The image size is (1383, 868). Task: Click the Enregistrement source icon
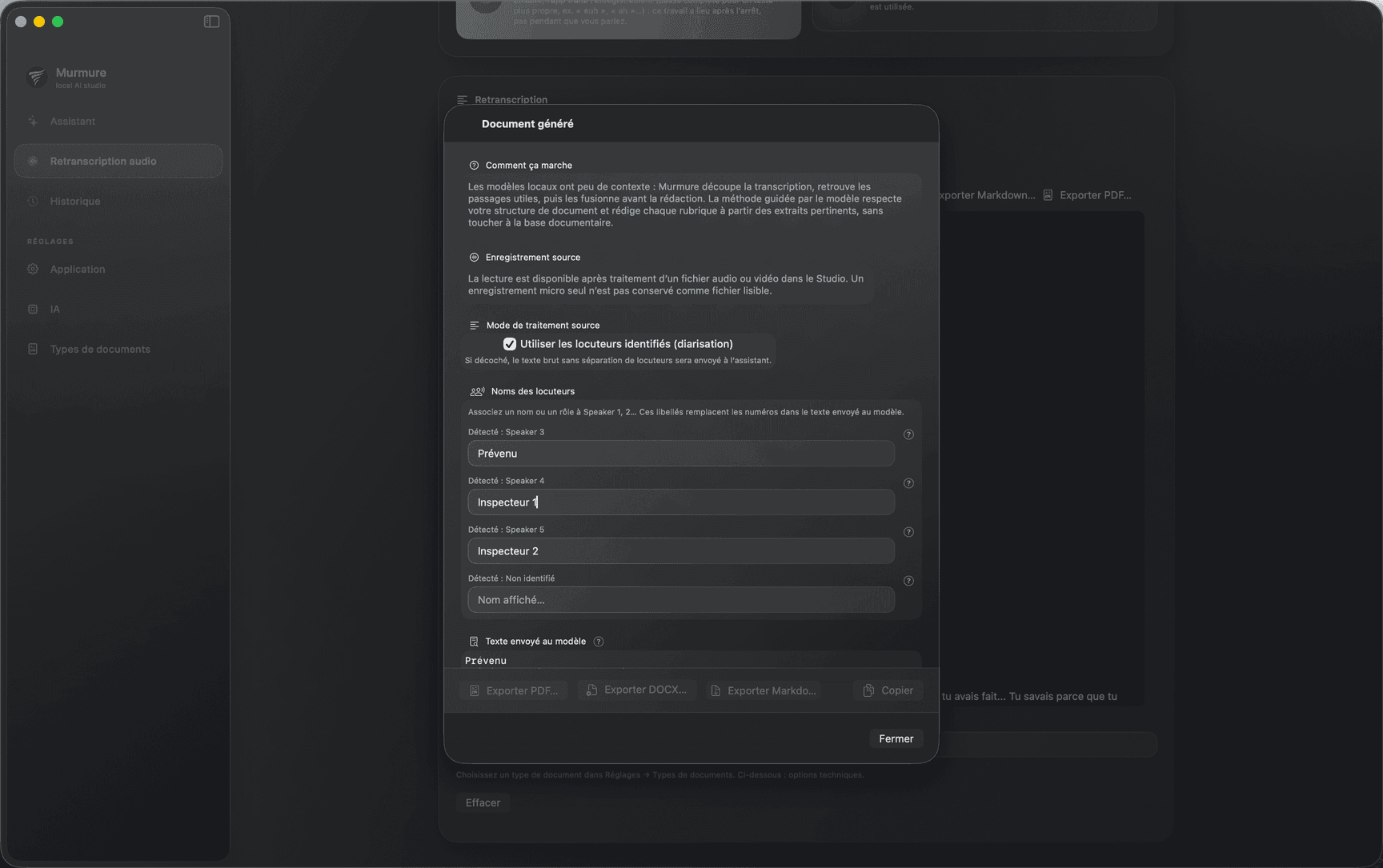tap(474, 258)
